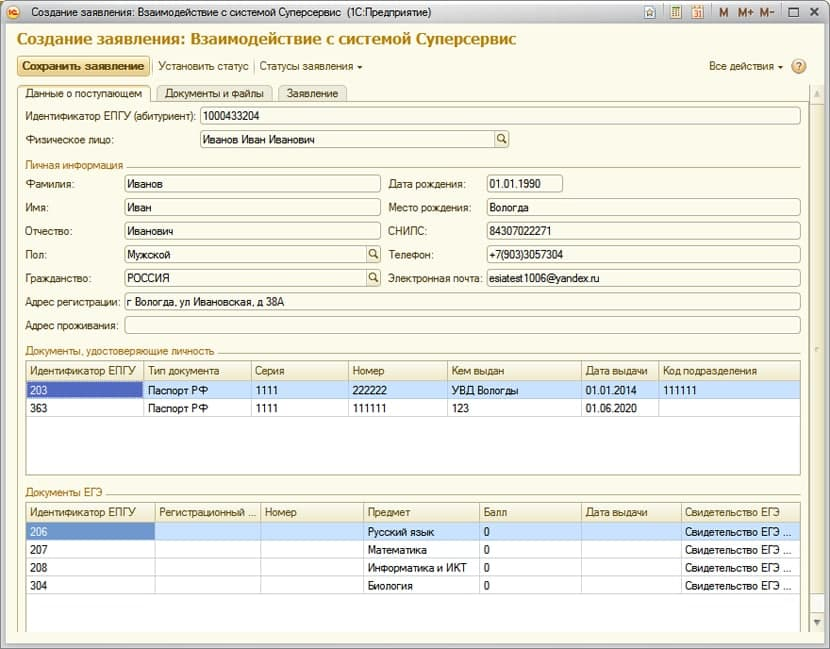The height and width of the screenshot is (649, 830).
Task: Click the Установить статус button
Action: 203,66
